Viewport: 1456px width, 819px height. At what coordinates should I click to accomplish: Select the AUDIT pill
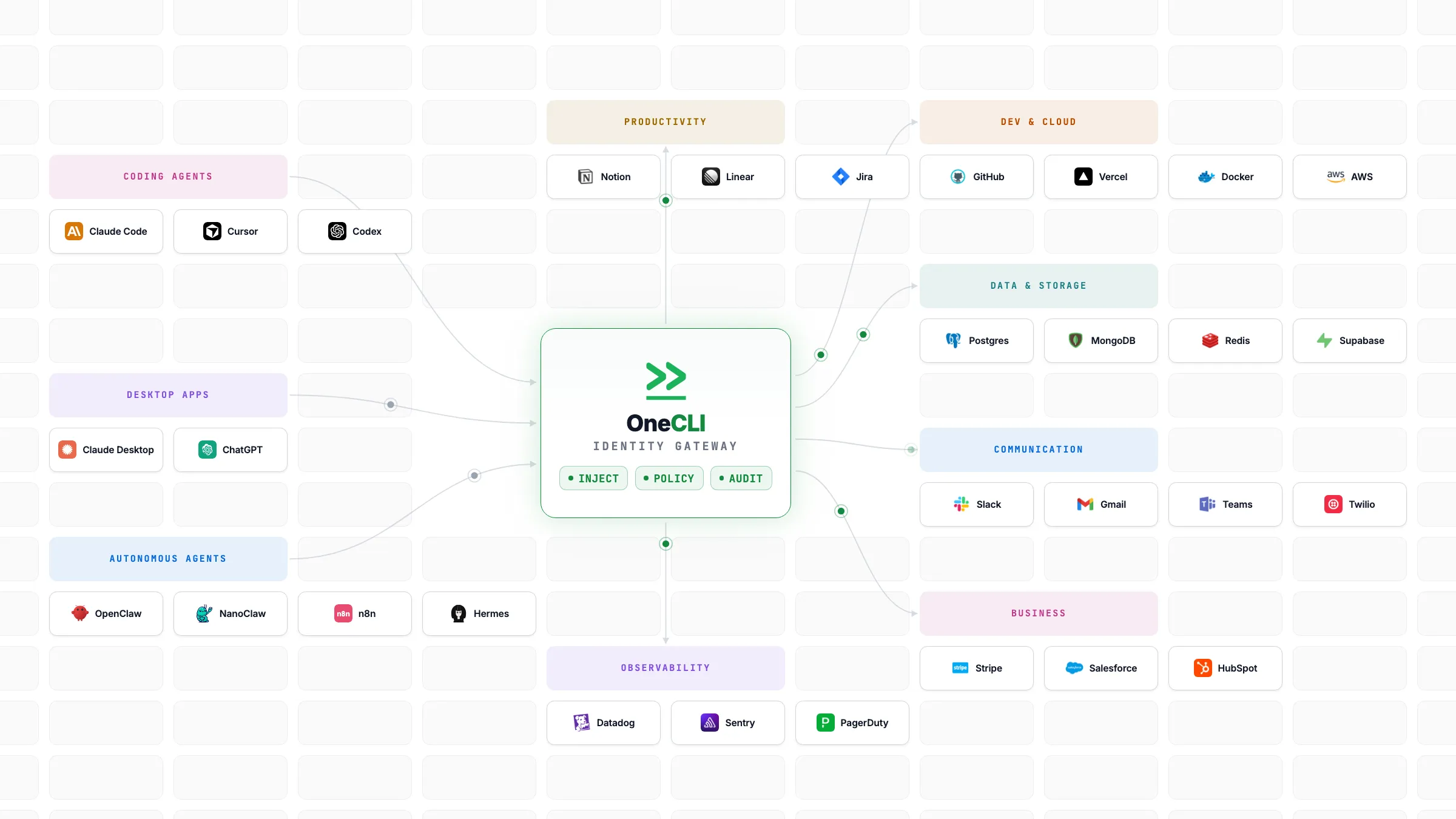tap(741, 478)
